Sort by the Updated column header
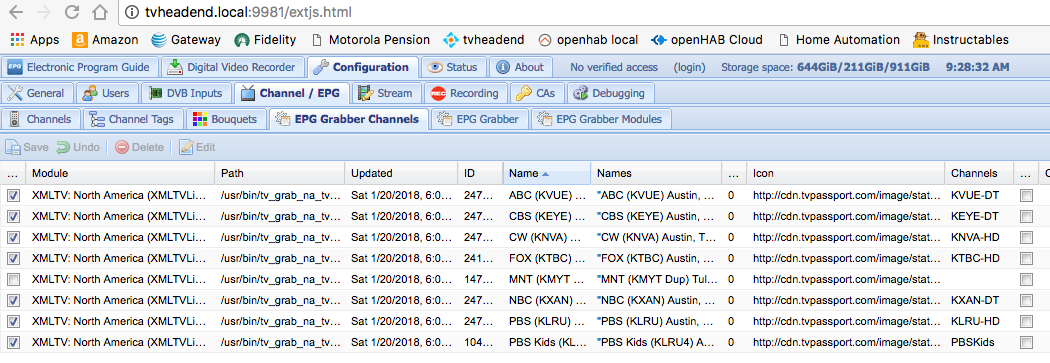1050x363 pixels. click(x=402, y=173)
